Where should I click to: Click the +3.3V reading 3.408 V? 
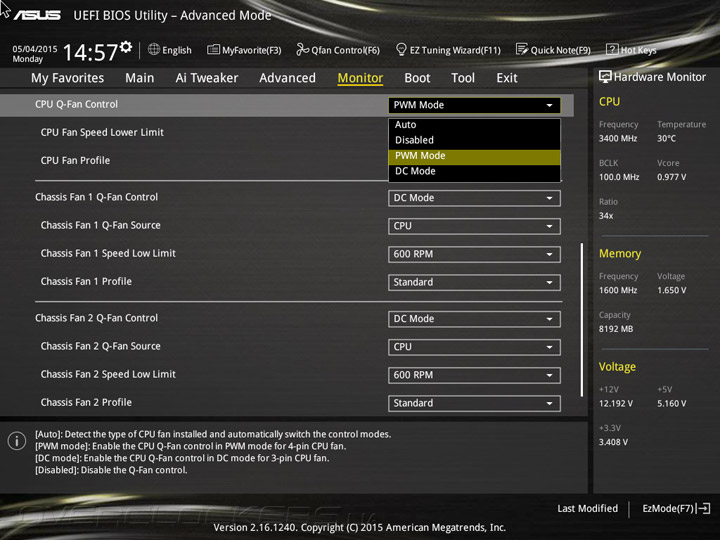[x=613, y=442]
